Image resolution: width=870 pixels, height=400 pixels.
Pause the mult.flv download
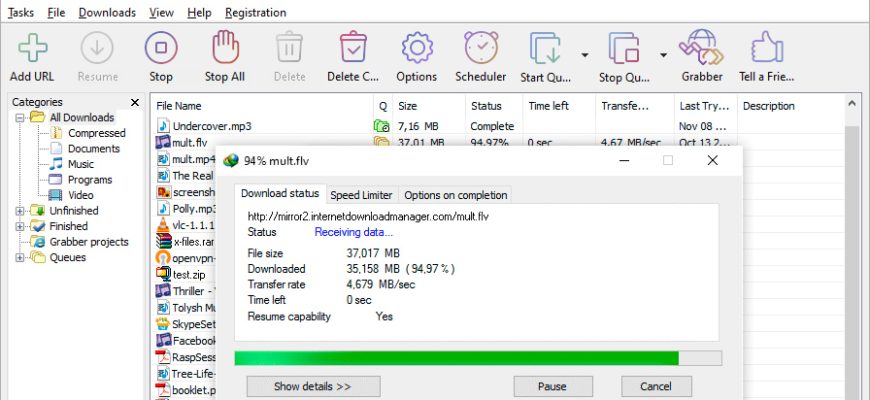(552, 387)
